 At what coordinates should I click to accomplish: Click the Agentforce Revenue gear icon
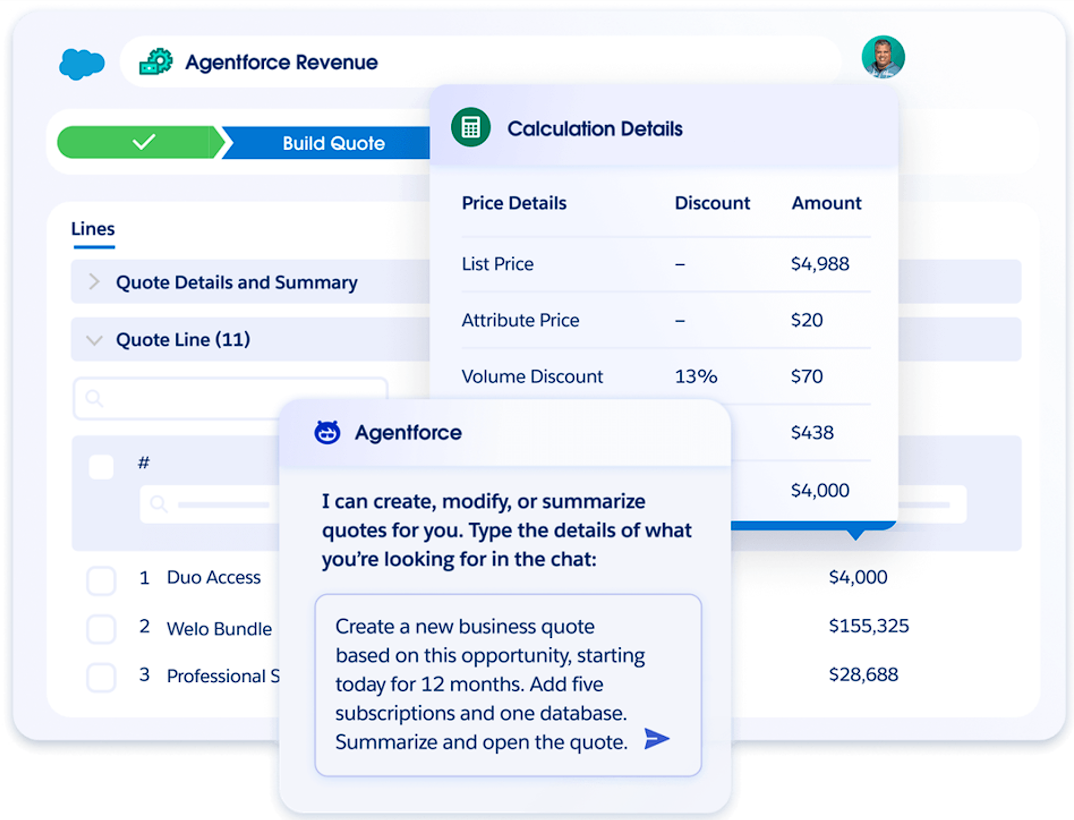coord(156,62)
